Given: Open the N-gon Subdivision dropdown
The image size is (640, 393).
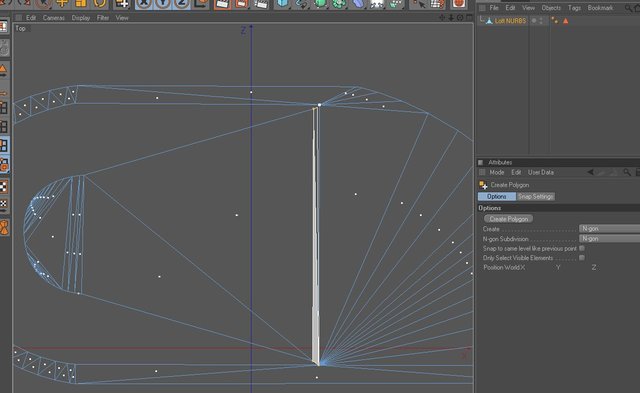Looking at the screenshot, I should (x=609, y=238).
